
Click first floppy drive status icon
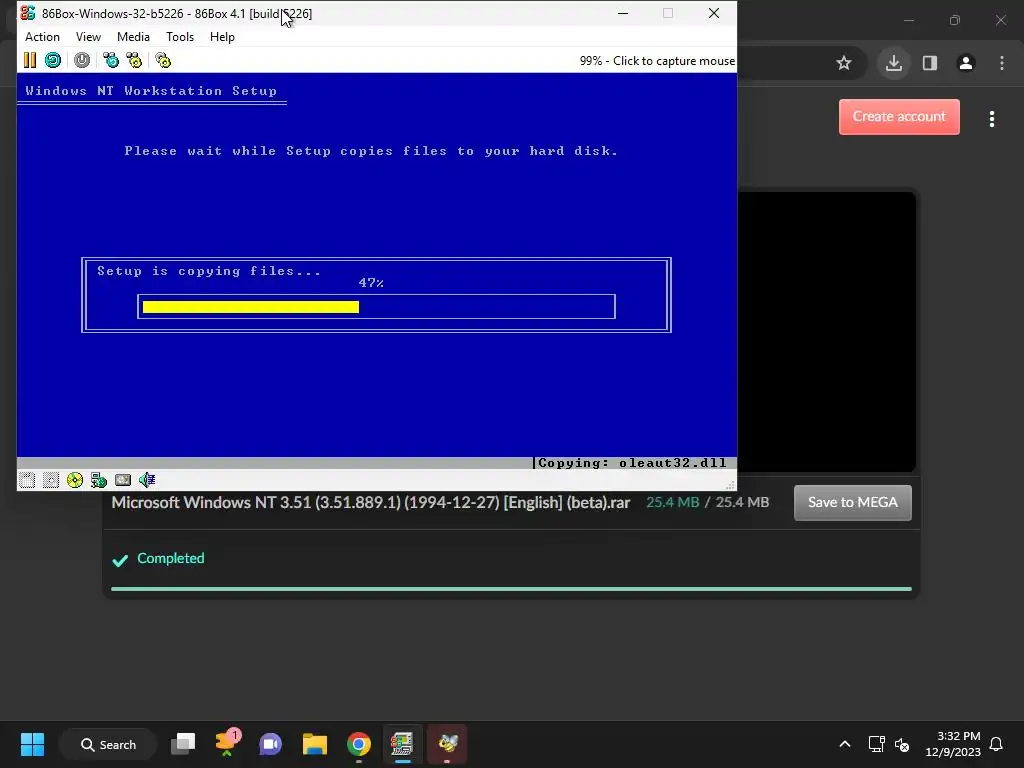click(27, 480)
